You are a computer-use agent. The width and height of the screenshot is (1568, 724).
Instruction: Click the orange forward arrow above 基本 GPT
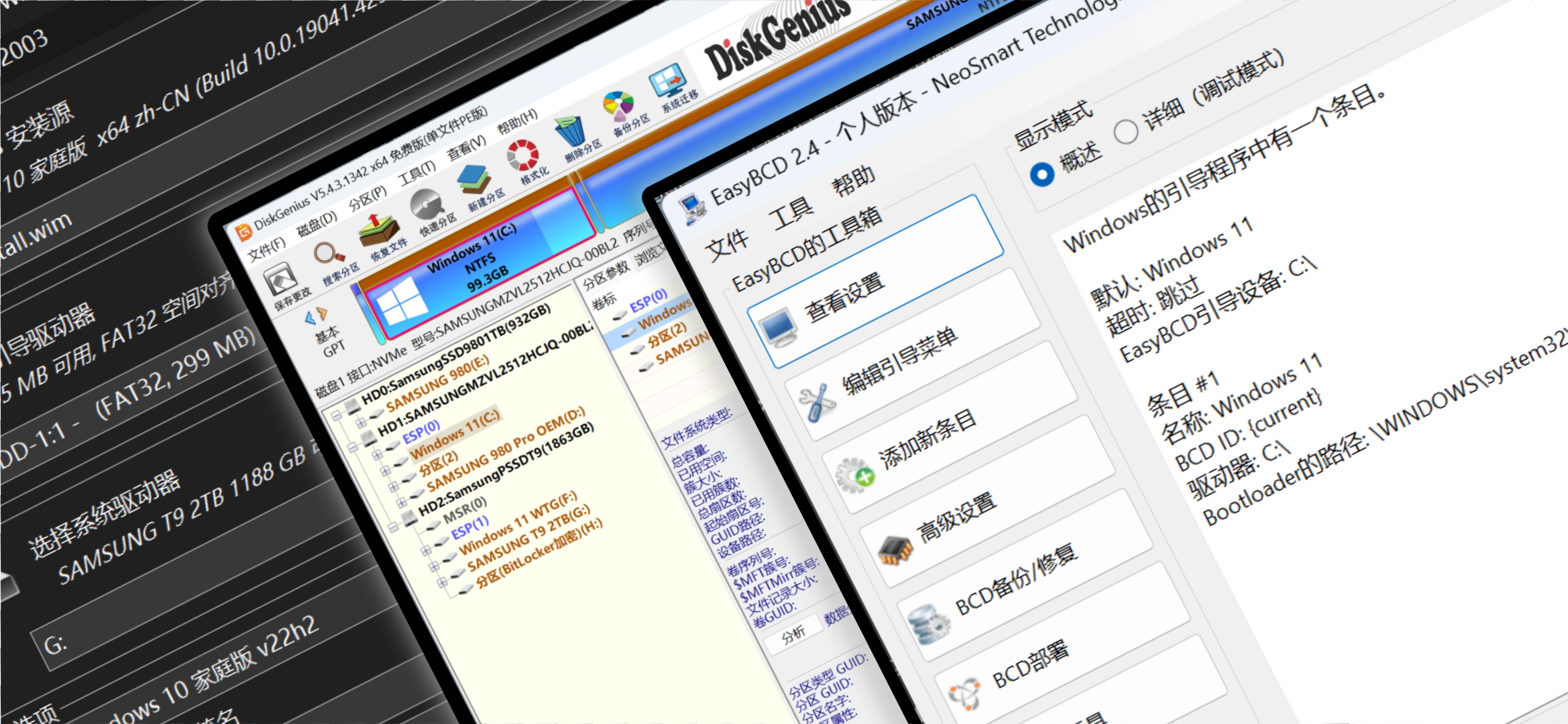pyautogui.click(x=323, y=313)
